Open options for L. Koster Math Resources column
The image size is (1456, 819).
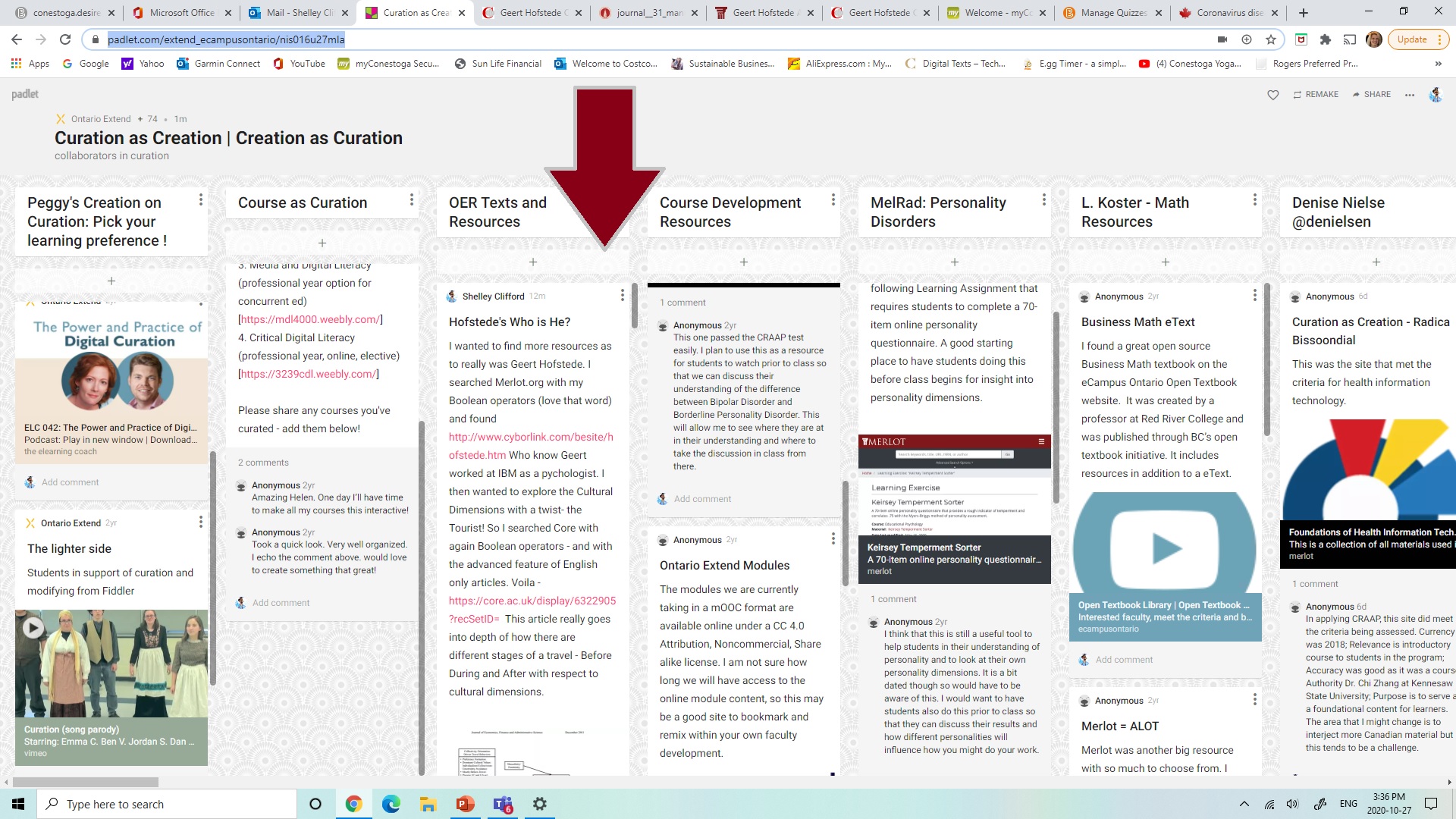point(1254,199)
